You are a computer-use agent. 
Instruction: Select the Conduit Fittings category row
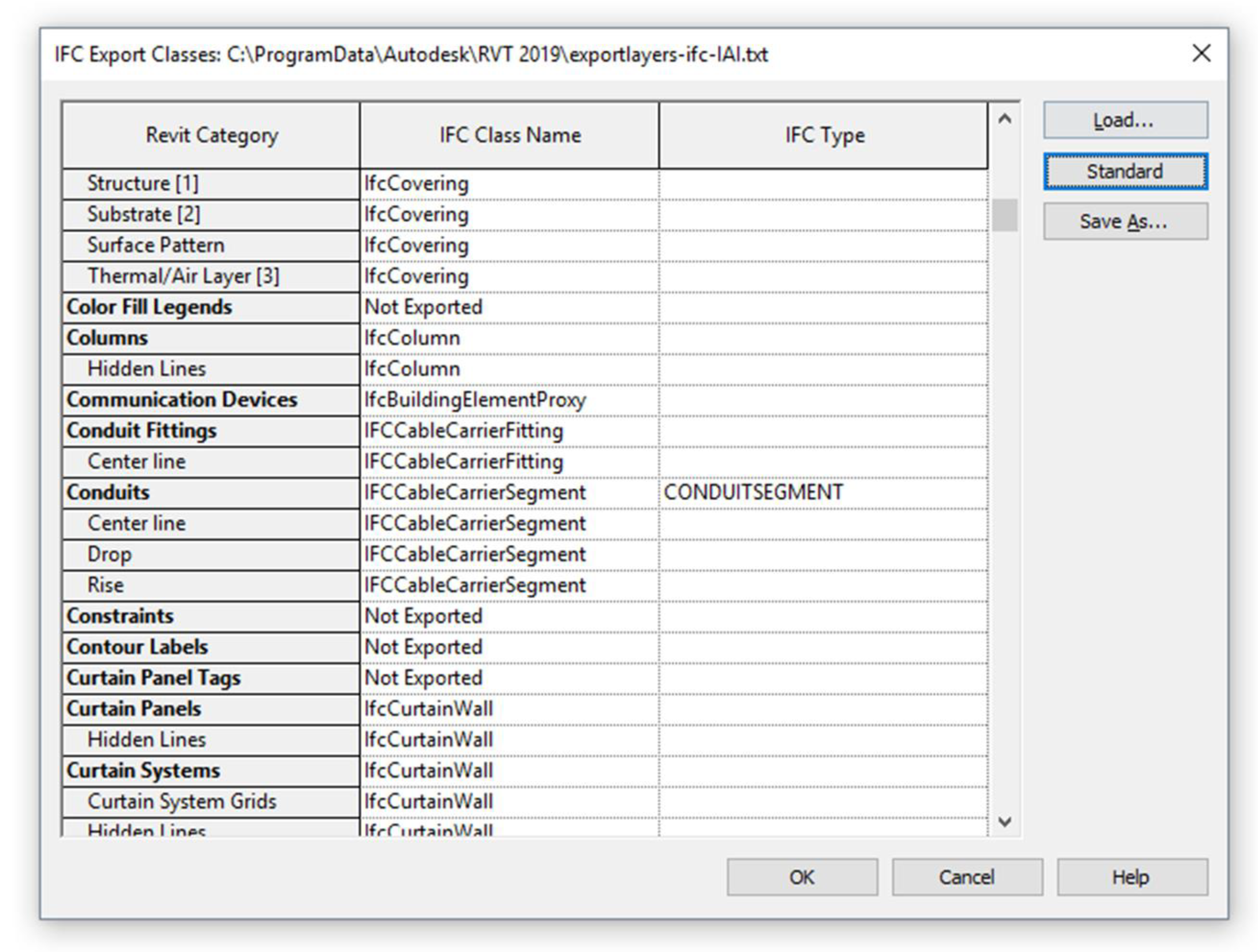[211, 431]
